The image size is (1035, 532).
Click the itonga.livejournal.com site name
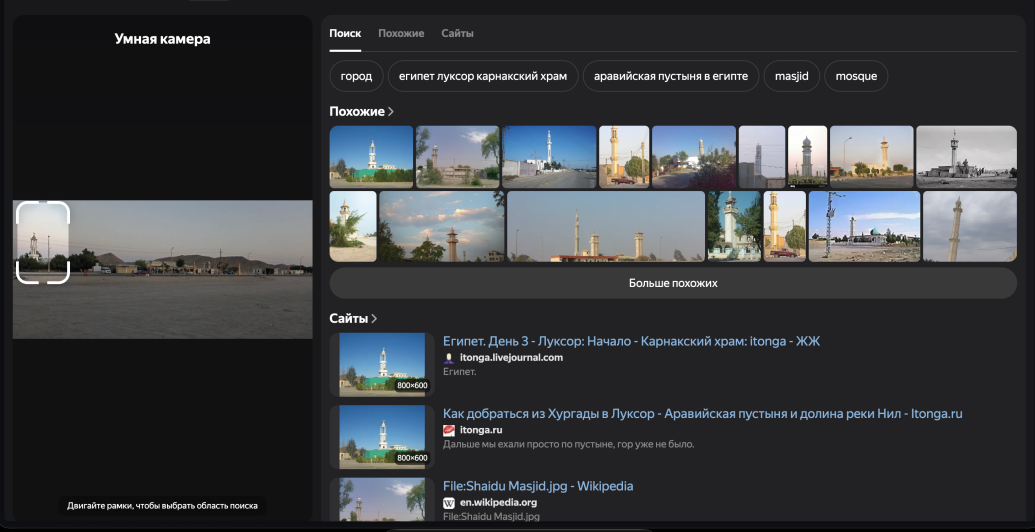tap(512, 358)
